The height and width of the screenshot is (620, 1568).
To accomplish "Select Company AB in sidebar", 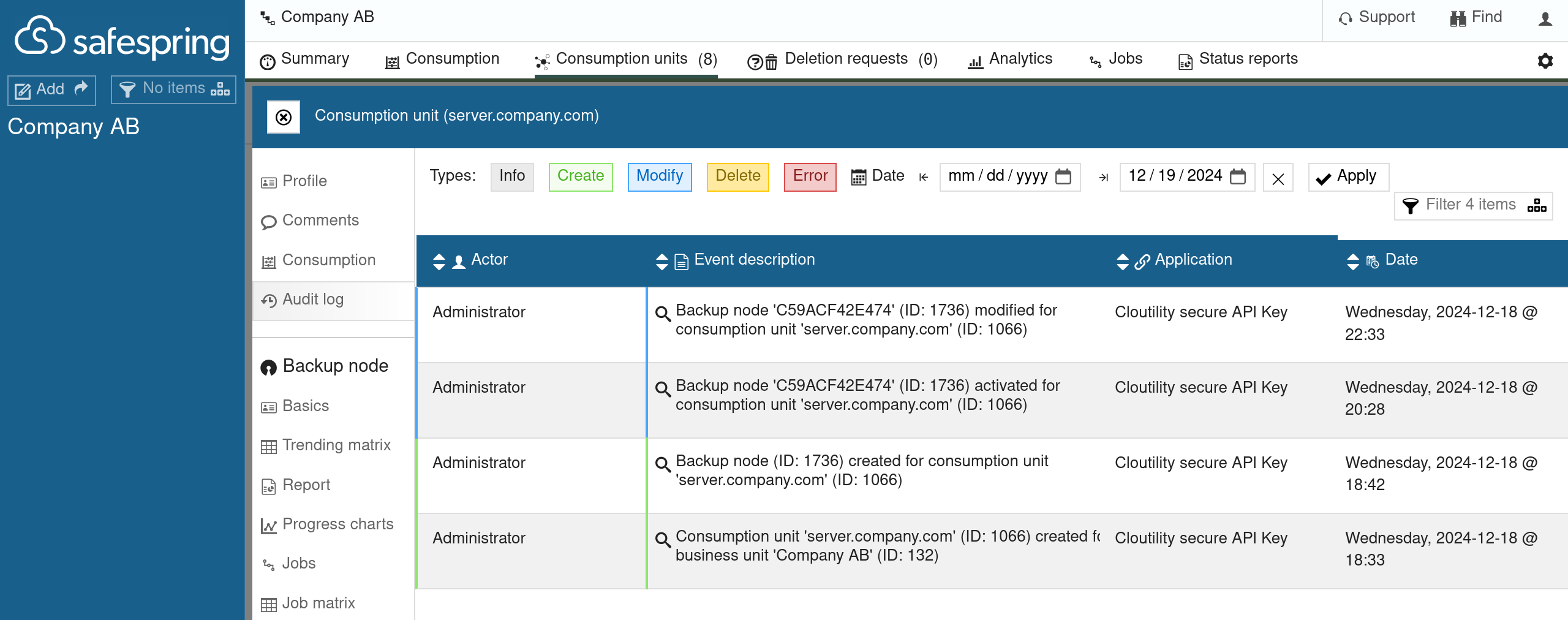I will (x=73, y=127).
